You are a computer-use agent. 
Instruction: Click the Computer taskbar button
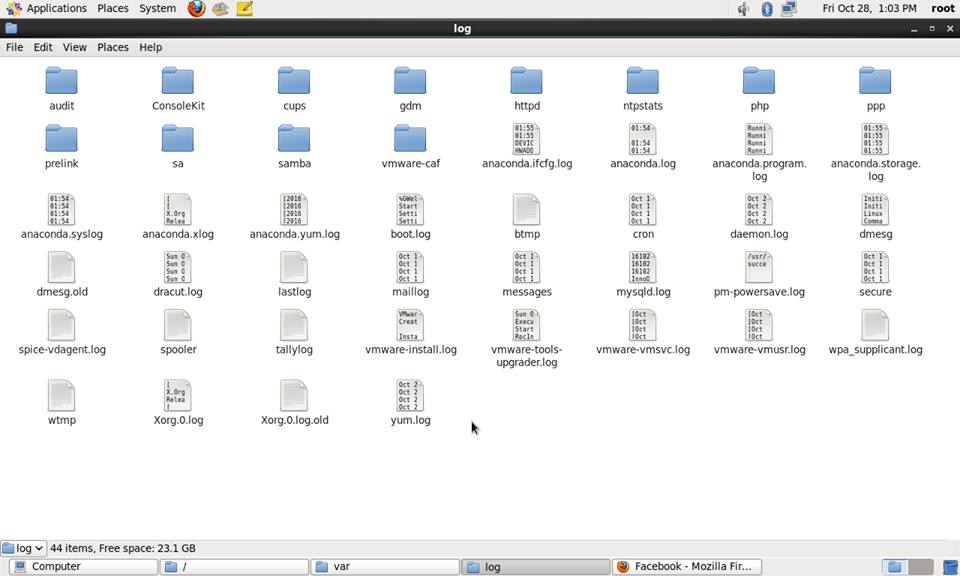tap(80, 566)
